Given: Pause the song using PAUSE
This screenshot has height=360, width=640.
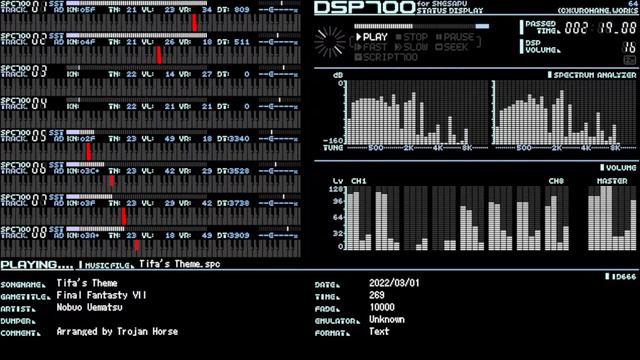Looking at the screenshot, I should (x=455, y=37).
